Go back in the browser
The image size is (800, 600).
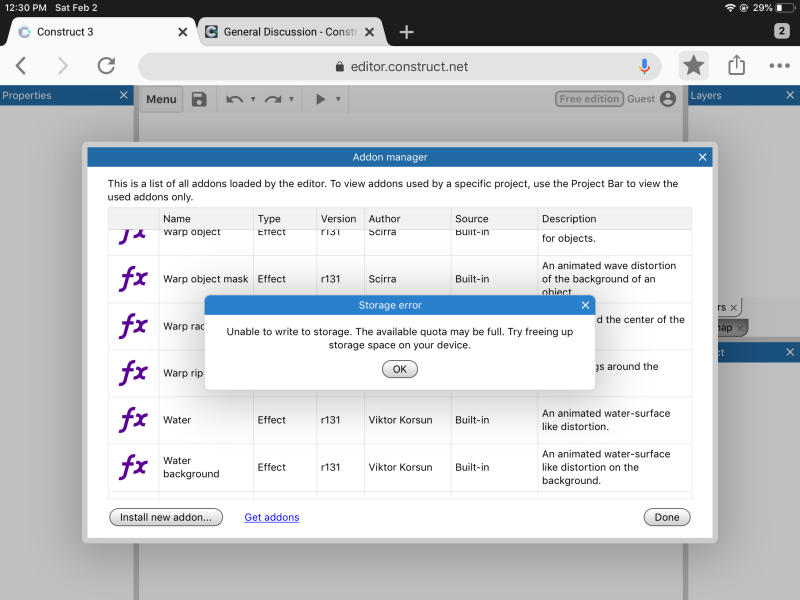pos(21,66)
